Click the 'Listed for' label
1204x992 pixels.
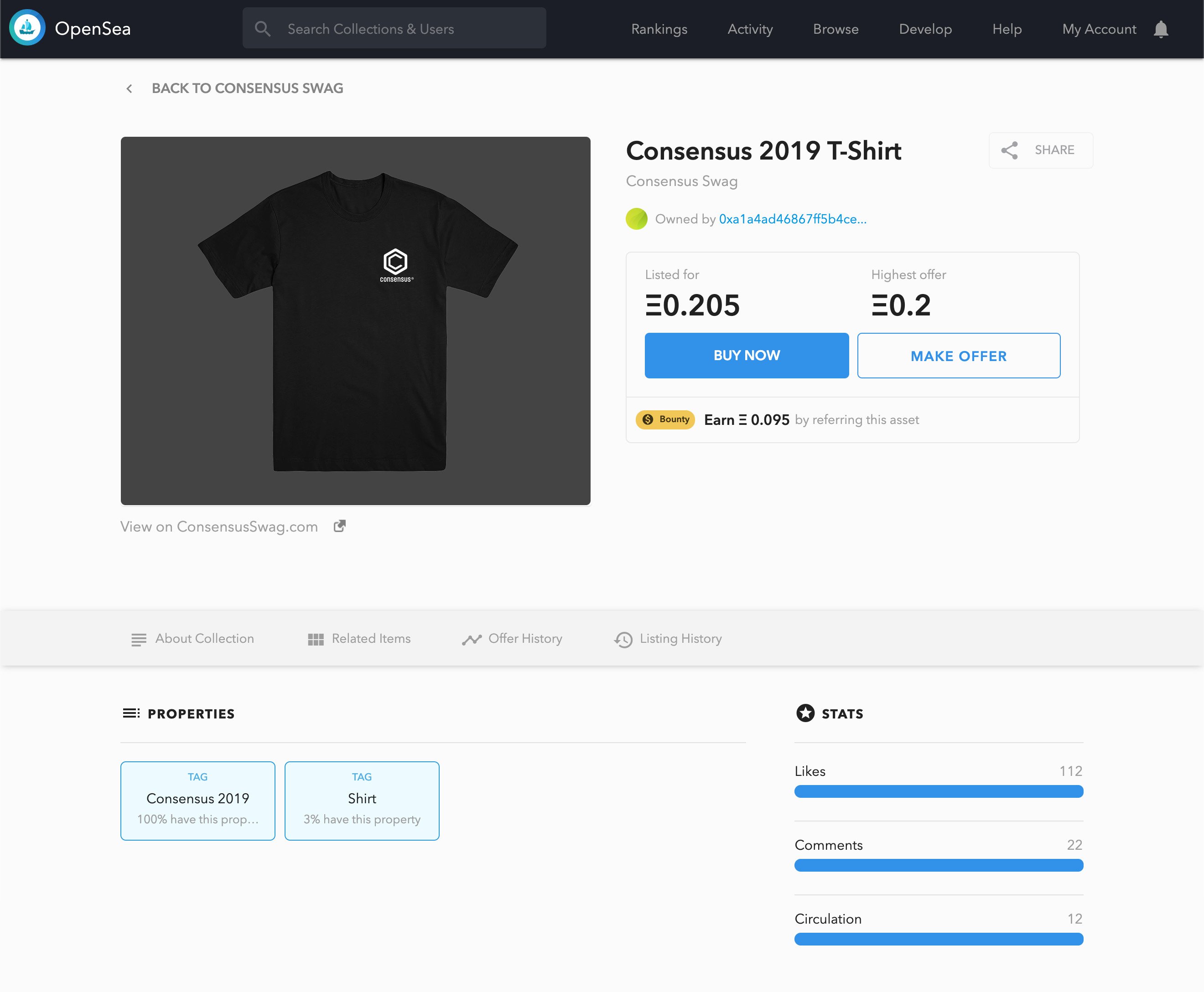672,275
